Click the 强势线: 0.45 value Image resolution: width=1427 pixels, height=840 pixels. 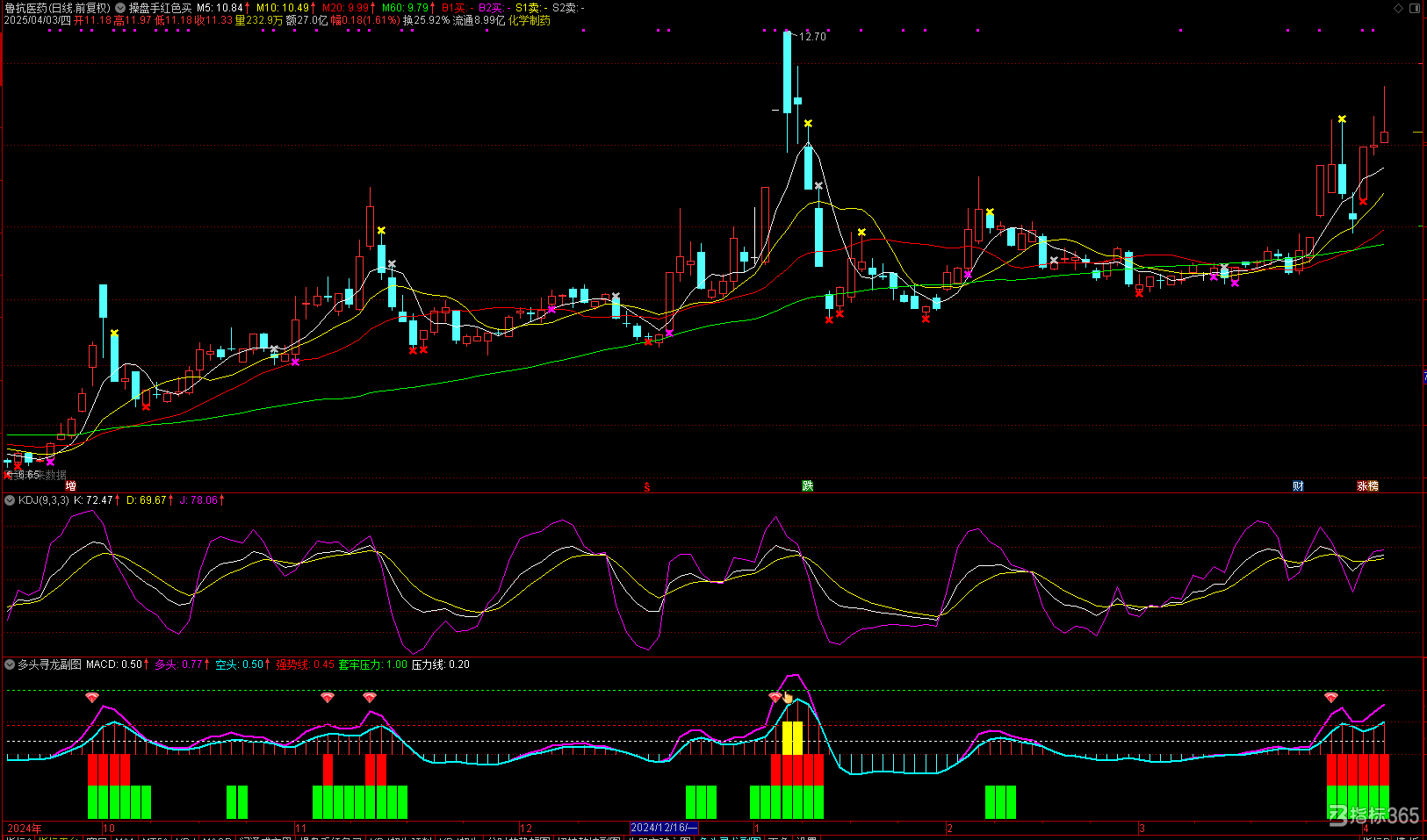tap(305, 664)
